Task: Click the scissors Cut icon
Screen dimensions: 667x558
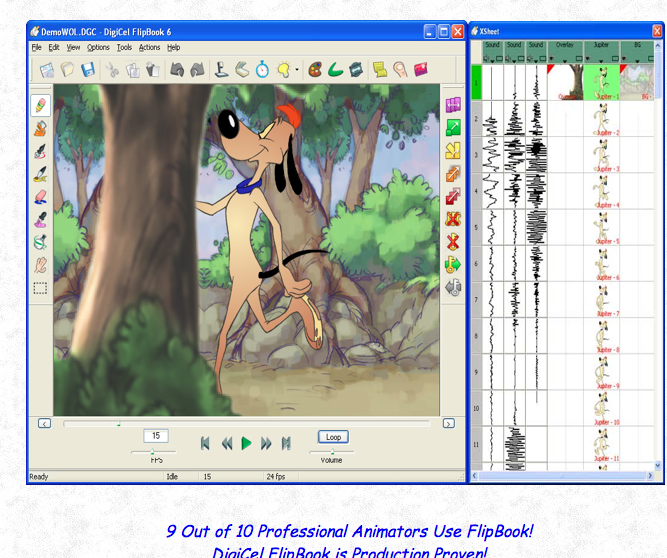Action: (x=112, y=70)
